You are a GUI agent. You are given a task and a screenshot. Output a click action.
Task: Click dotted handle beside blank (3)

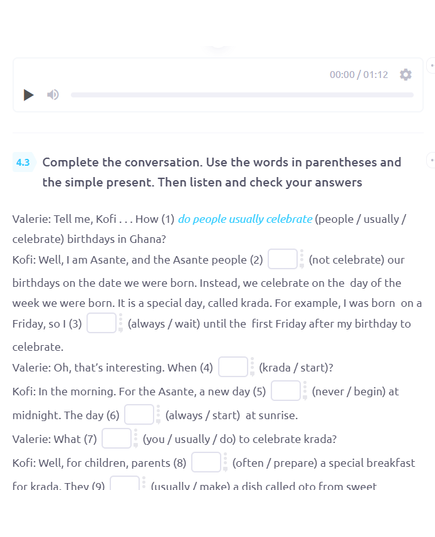pos(121,323)
